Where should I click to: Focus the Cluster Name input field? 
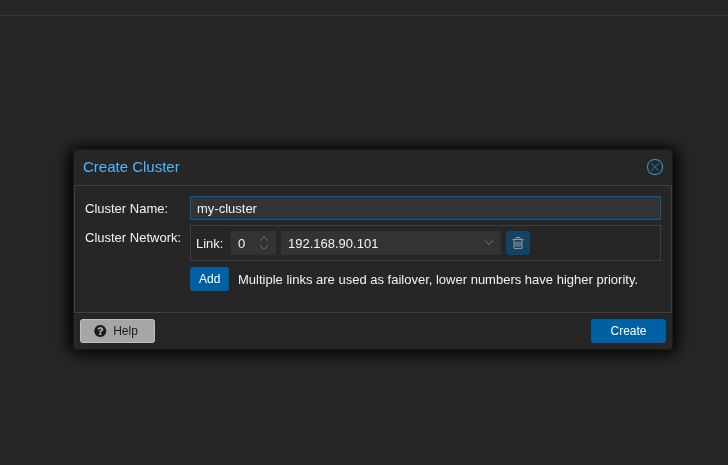[425, 208]
